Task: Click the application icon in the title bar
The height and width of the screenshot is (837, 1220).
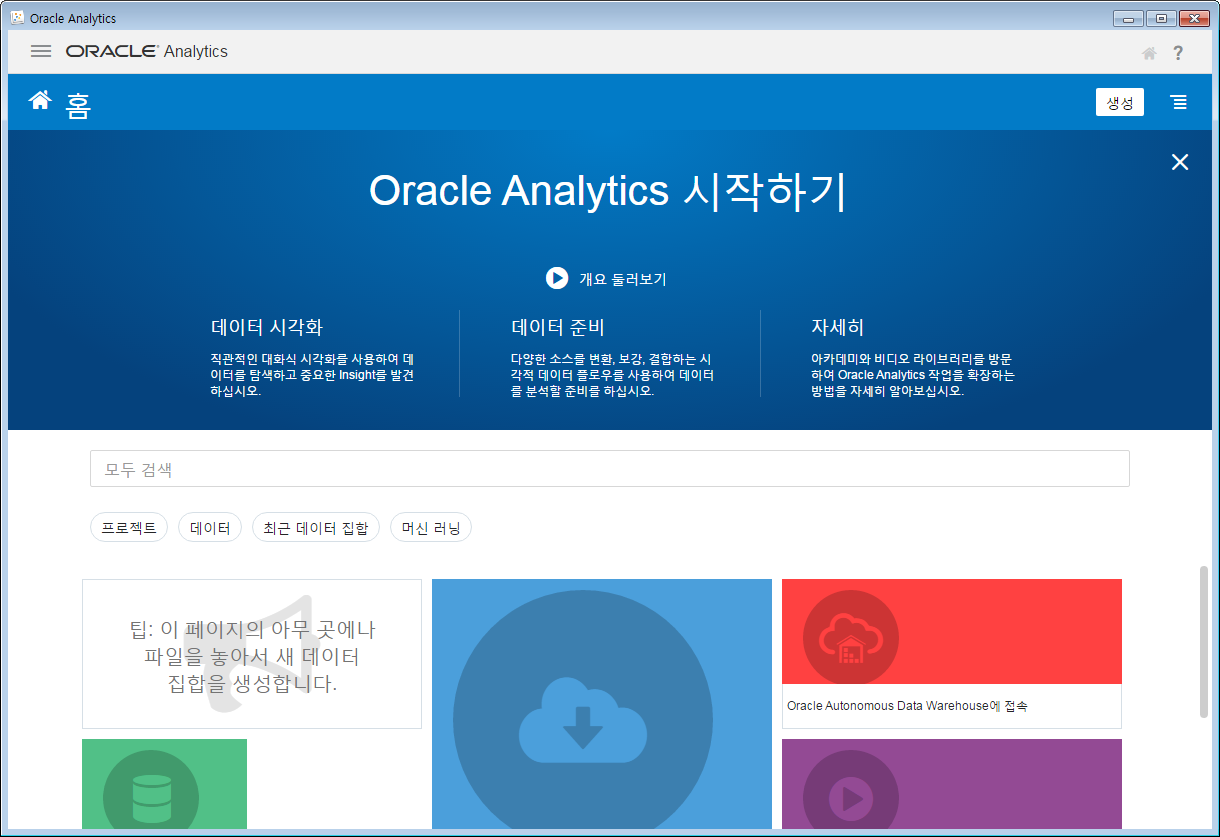Action: (x=17, y=18)
